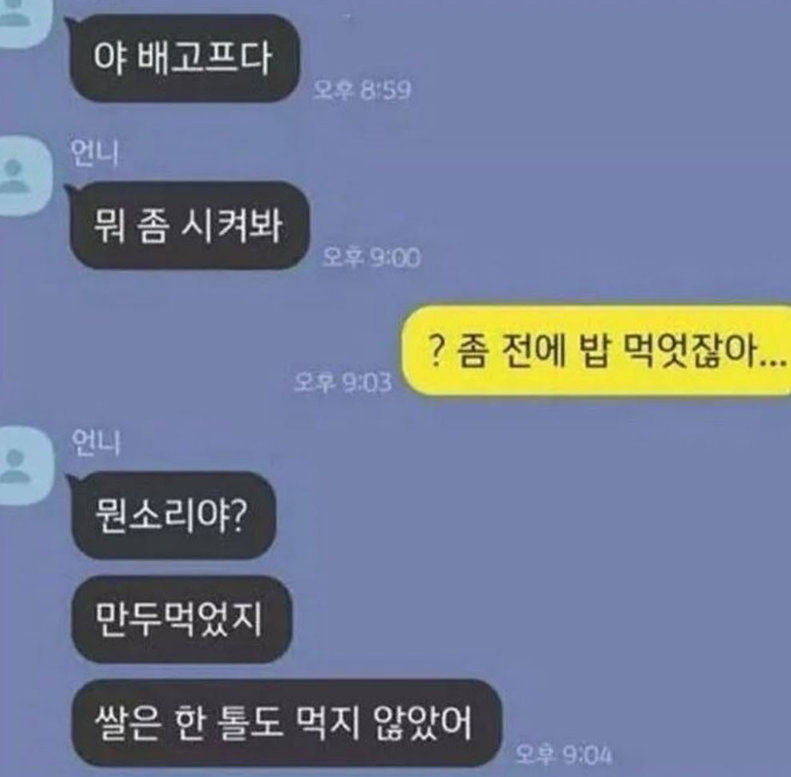Tap the yellow 좀 전에 밥 먹었잖아 bubble
The image size is (791, 777).
(597, 350)
